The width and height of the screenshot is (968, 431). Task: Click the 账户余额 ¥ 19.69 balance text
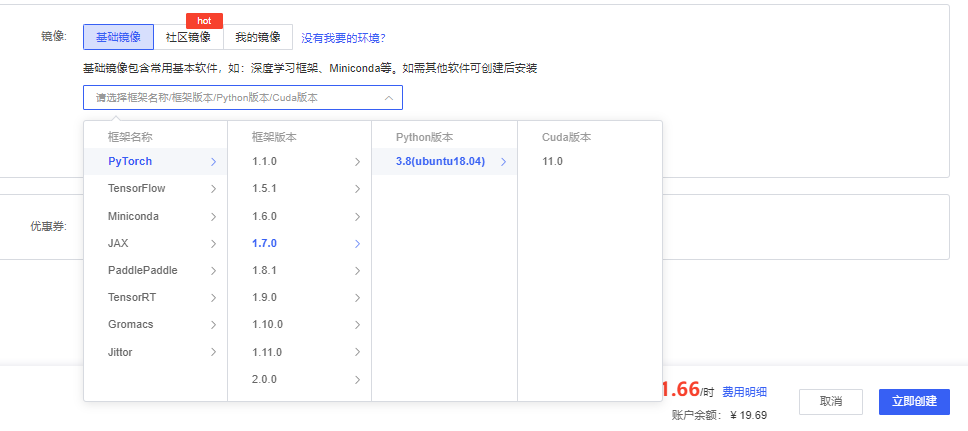[x=719, y=416]
